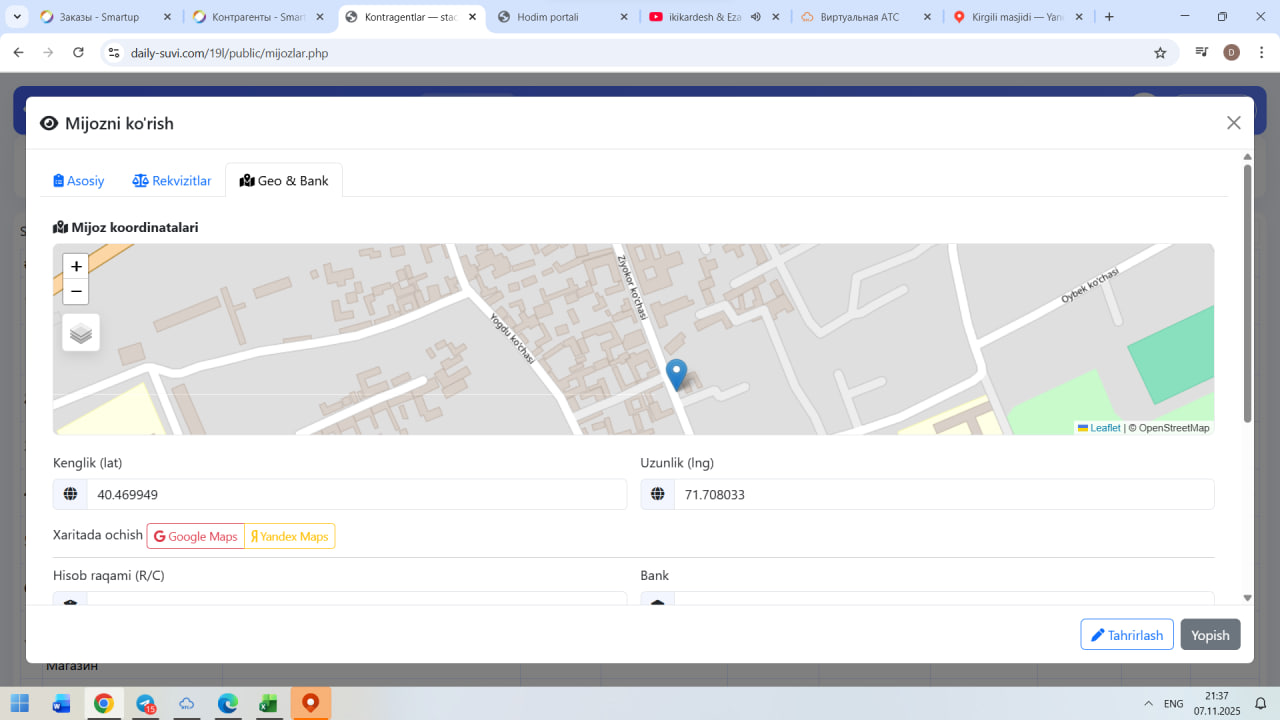
Task: Click the Kenglik latitude field
Action: click(x=357, y=494)
